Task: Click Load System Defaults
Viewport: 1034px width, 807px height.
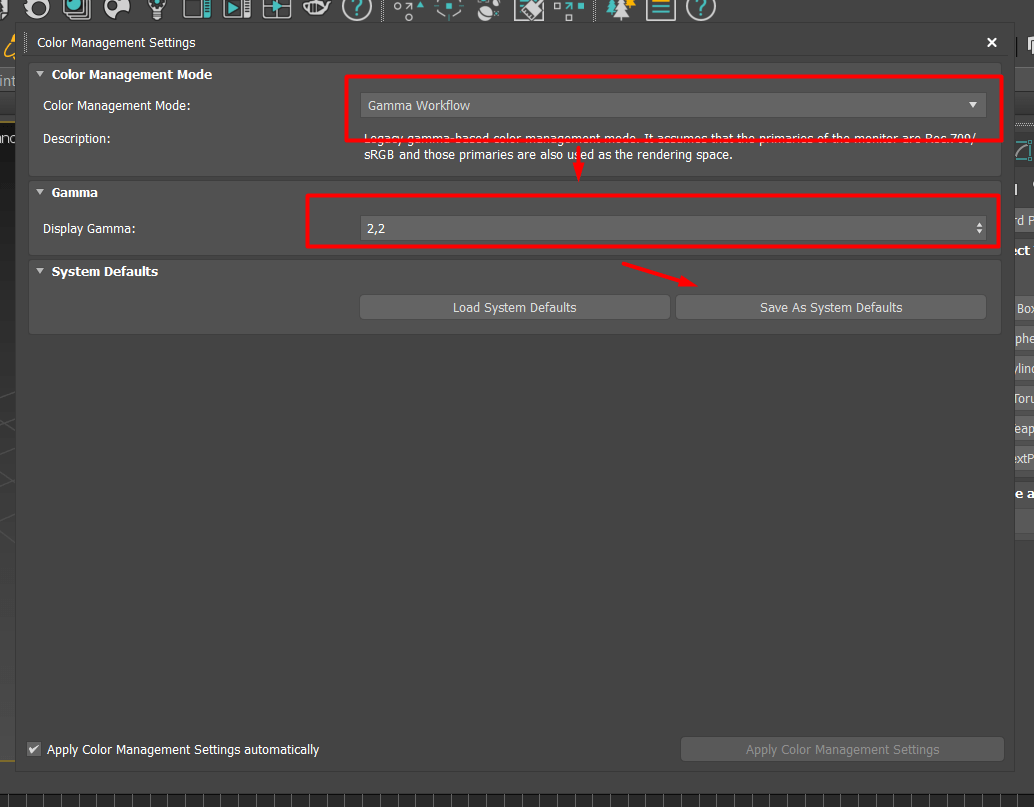Action: pos(514,307)
